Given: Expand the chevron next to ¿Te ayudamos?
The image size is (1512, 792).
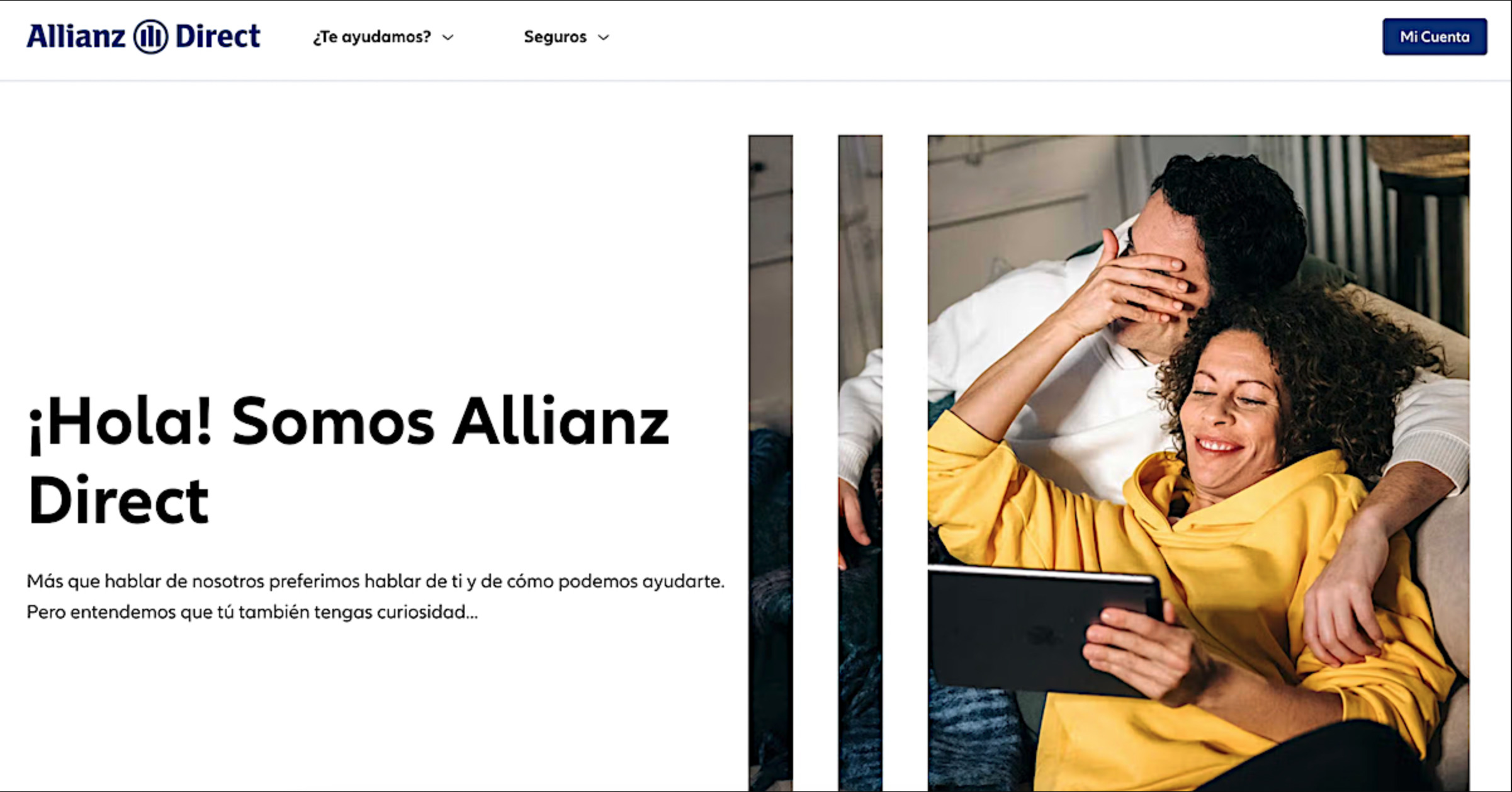Looking at the screenshot, I should point(448,38).
